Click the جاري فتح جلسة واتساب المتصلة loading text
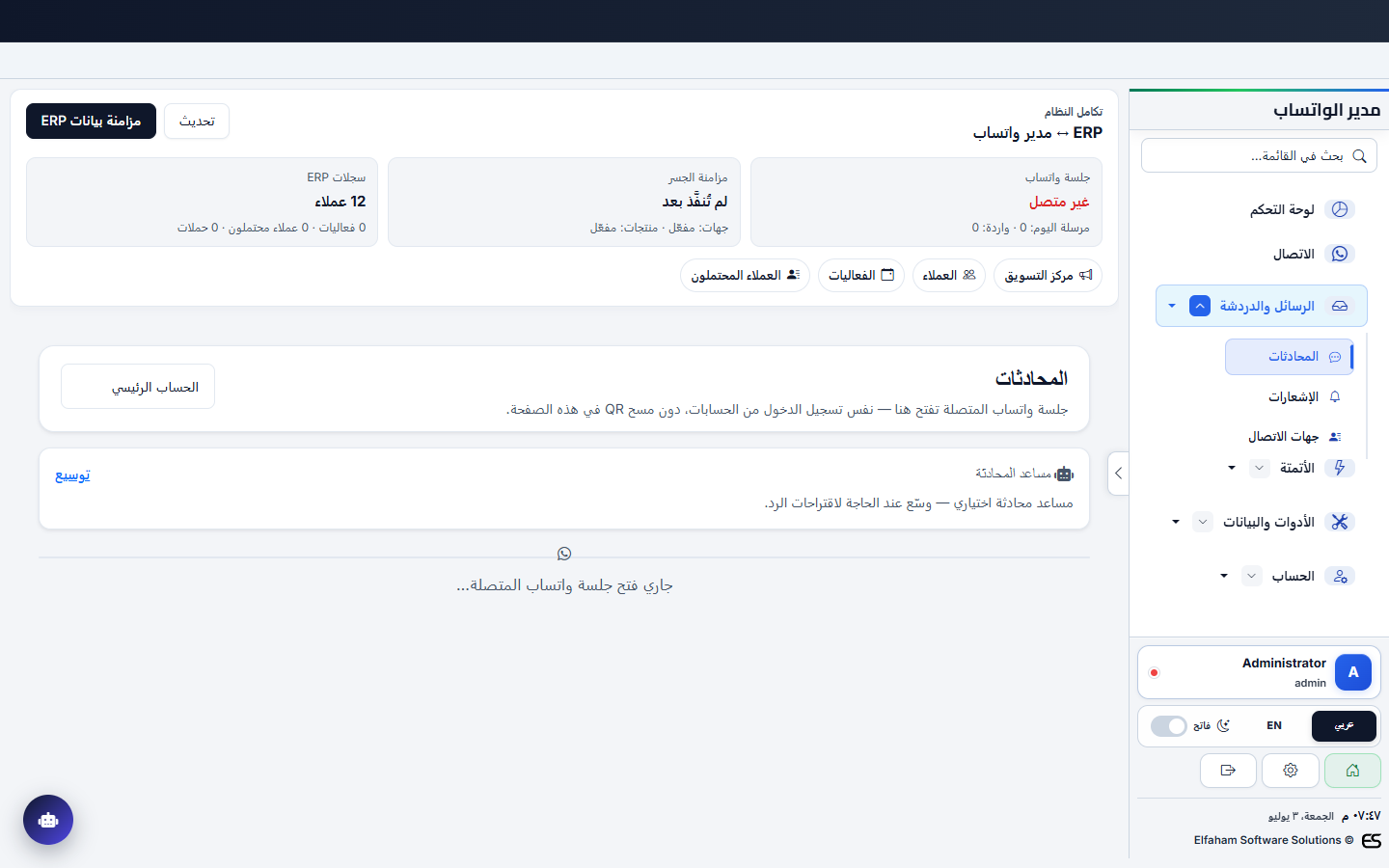 [564, 585]
